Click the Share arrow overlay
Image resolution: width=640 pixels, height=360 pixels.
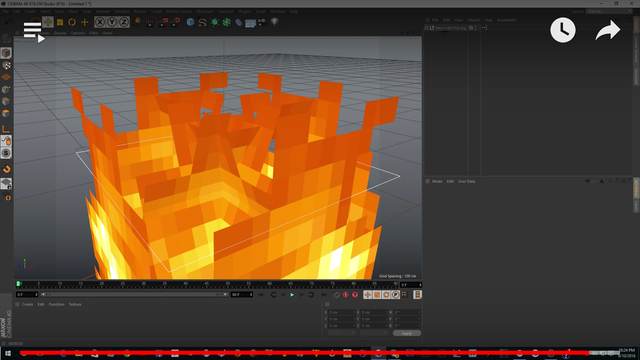coord(608,31)
